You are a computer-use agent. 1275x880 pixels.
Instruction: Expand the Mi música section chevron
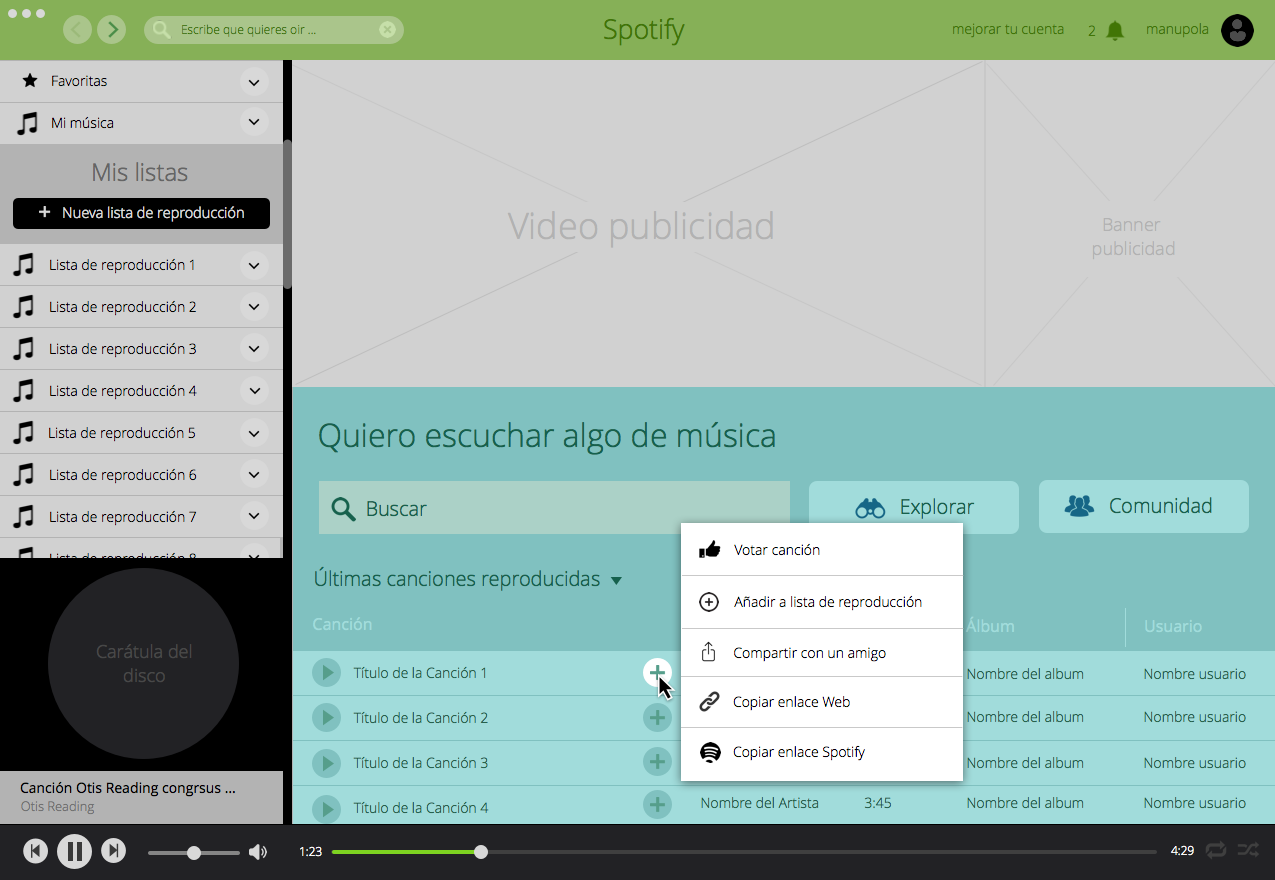[254, 123]
